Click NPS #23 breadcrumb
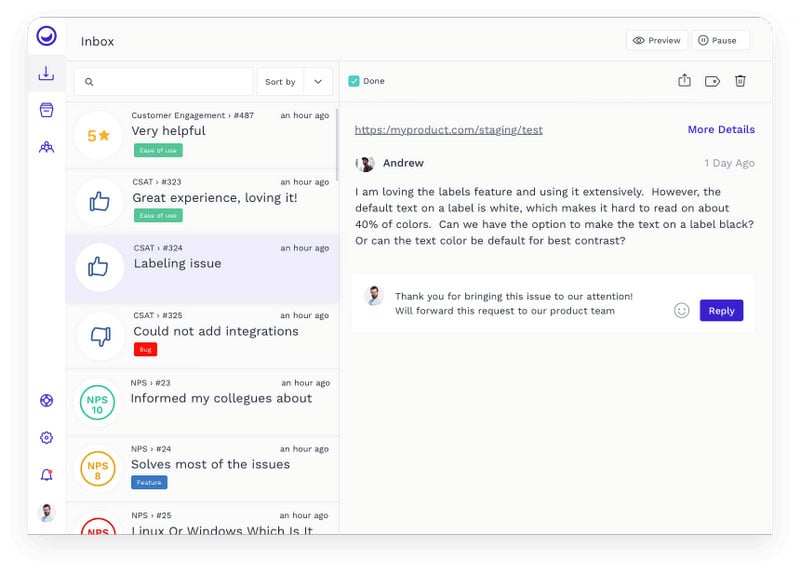The height and width of the screenshot is (572, 800). click(151, 383)
